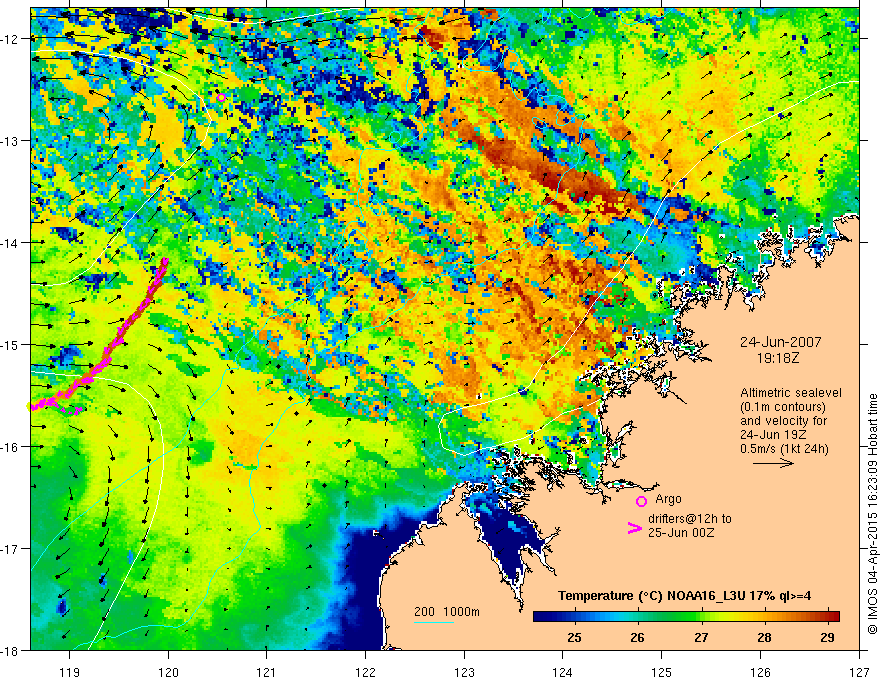The image size is (880, 680).
Task: Click the Argo float circle near 120.5E
Action: (221, 98)
